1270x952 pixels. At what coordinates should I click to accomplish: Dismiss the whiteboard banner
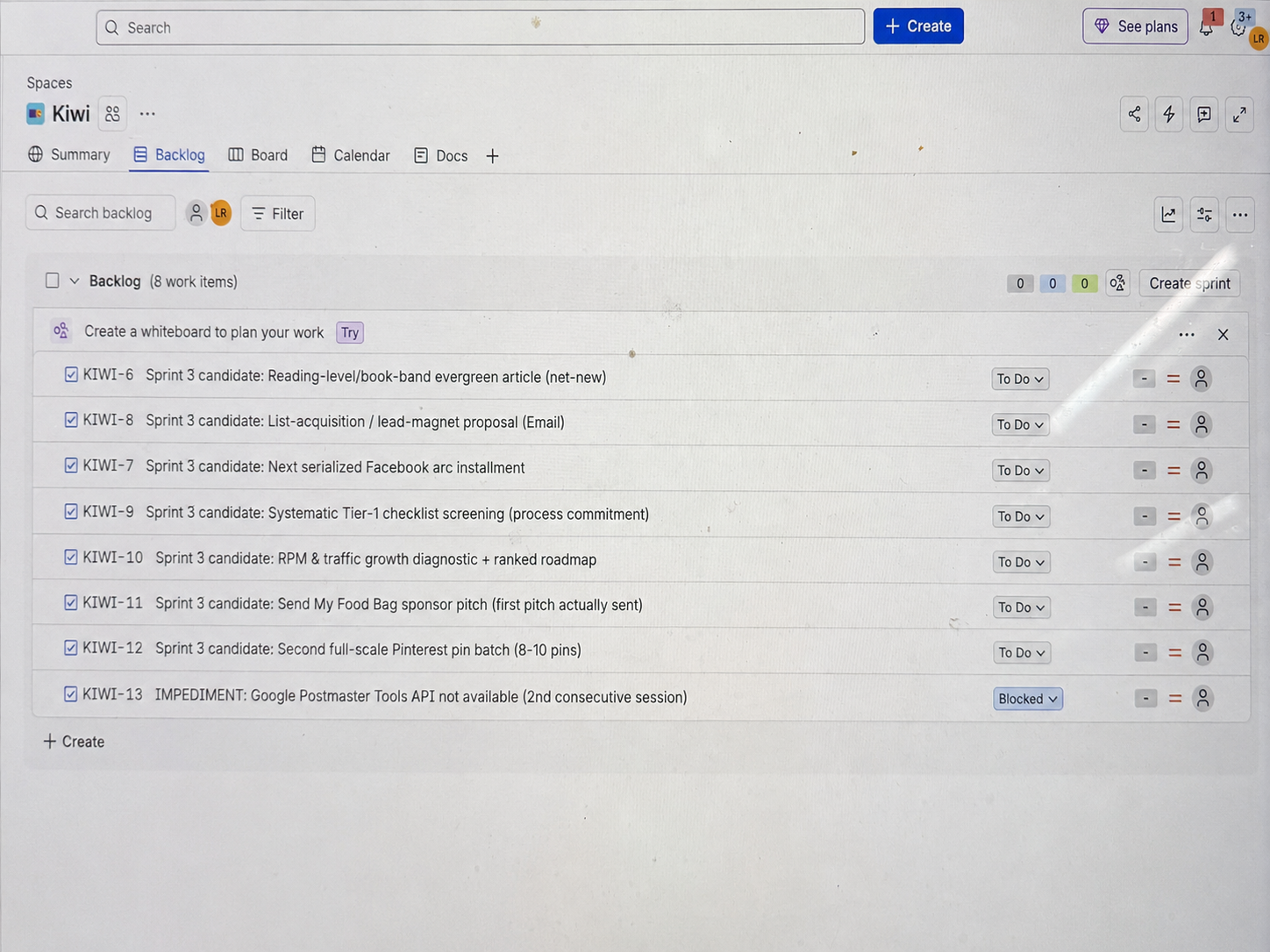click(1223, 335)
